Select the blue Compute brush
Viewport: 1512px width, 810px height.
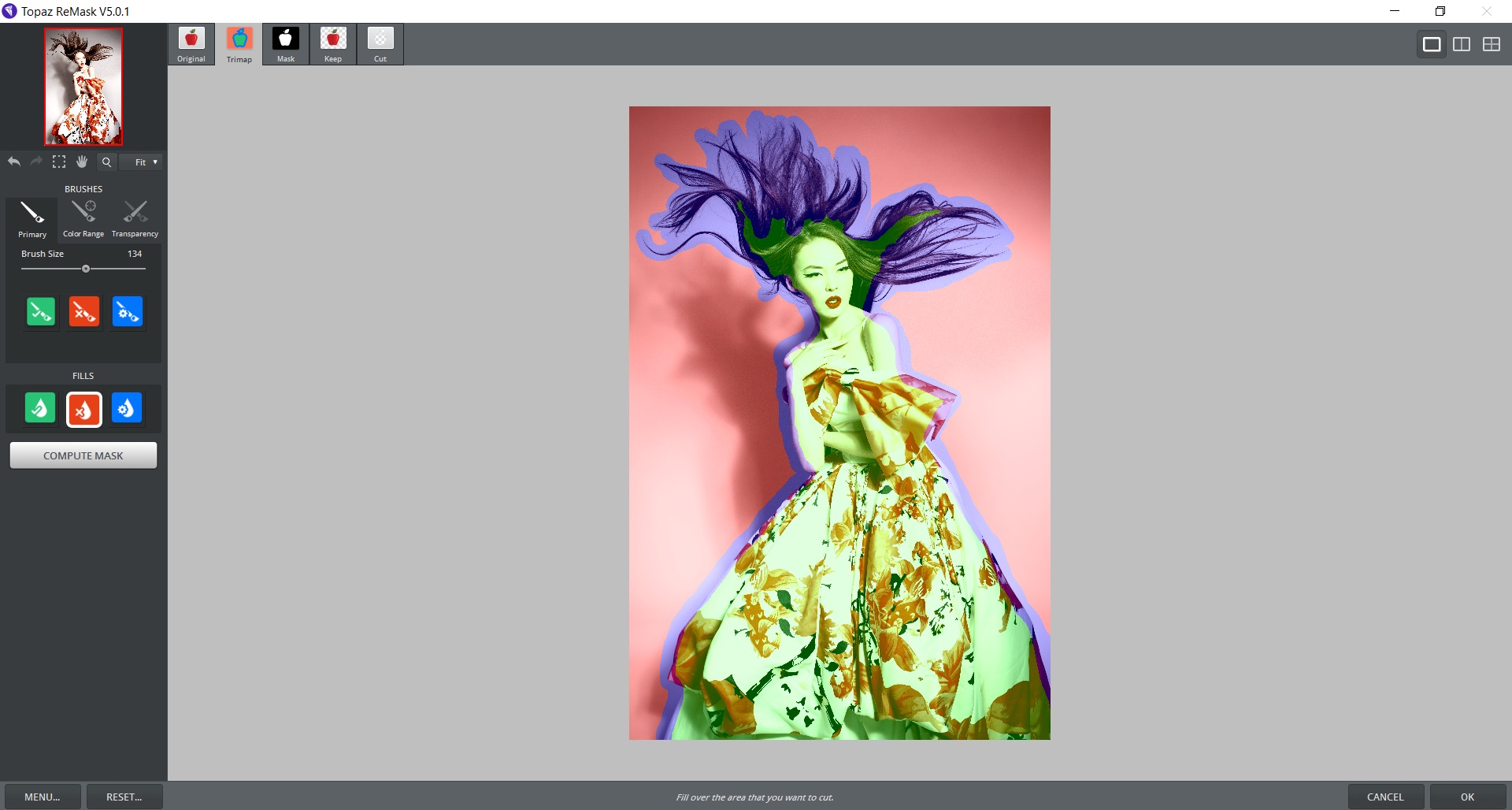click(x=127, y=311)
